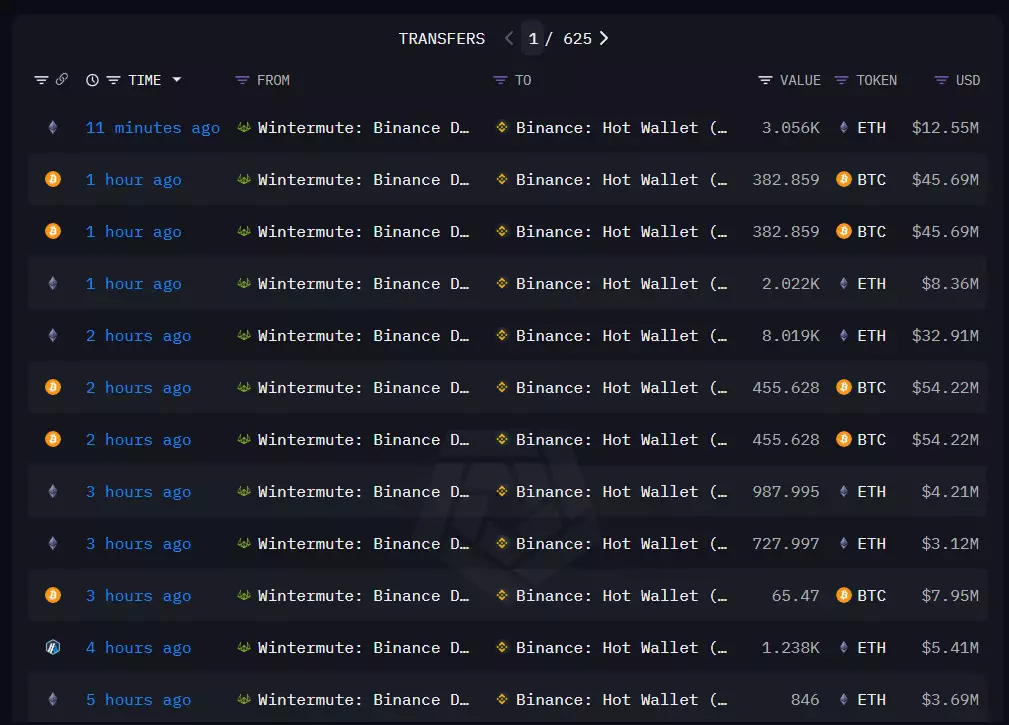Expand the TIME sort dropdown arrow
1009x725 pixels.
click(177, 80)
